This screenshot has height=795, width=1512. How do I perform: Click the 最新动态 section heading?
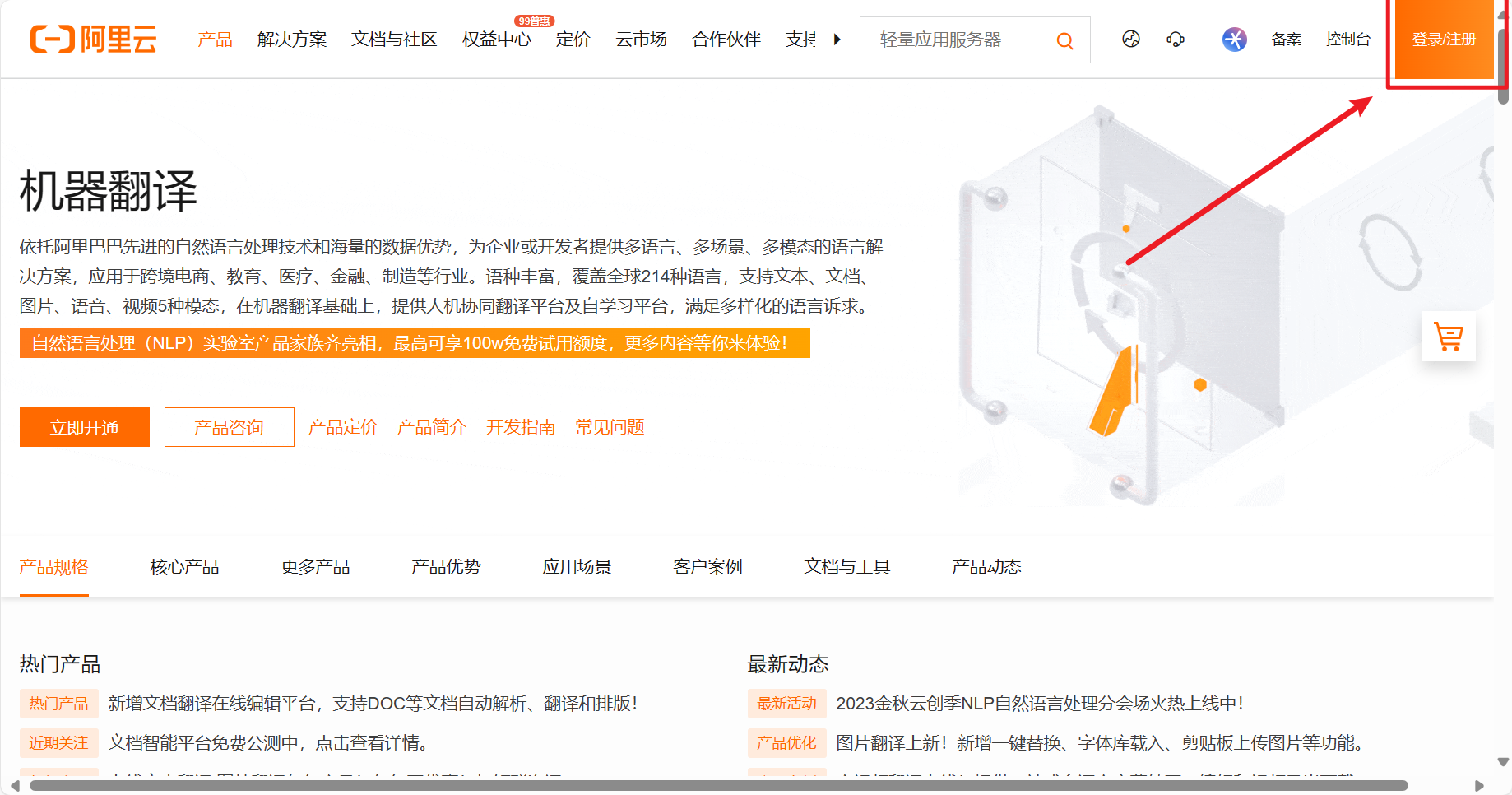coord(788,664)
